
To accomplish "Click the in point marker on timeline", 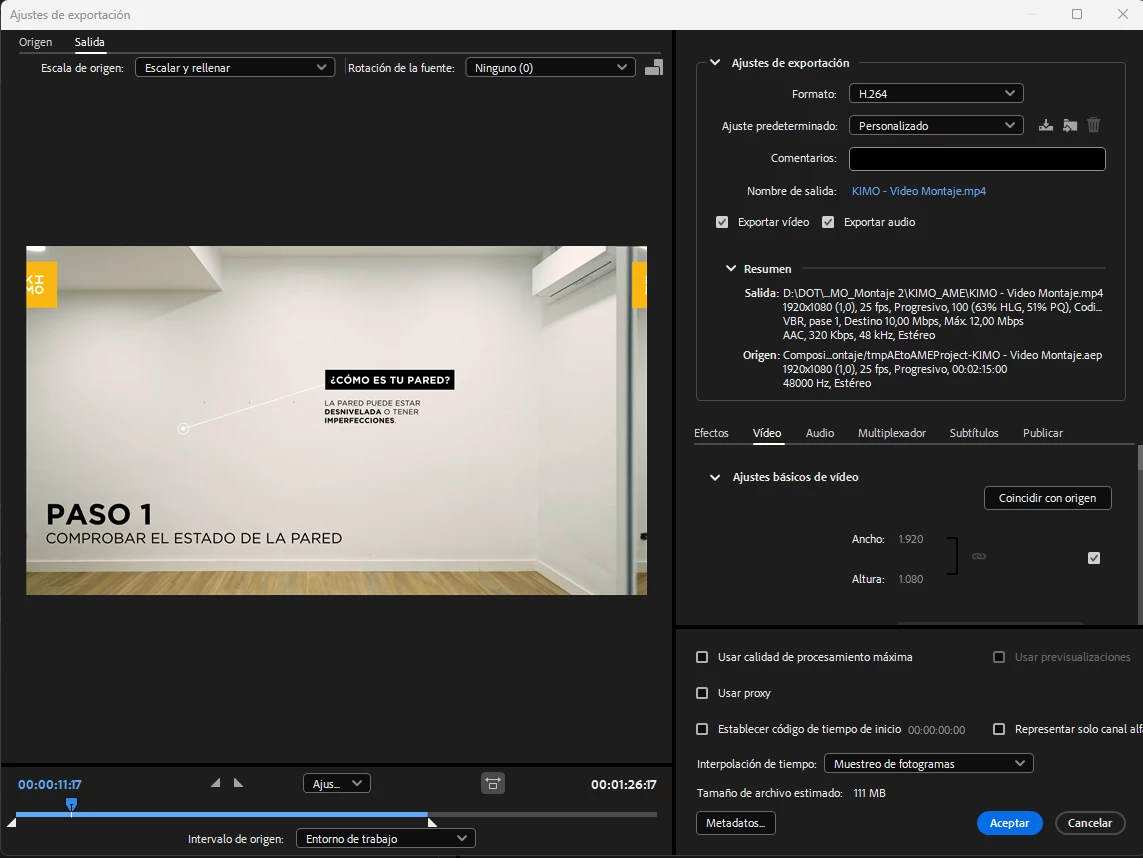I will [x=11, y=822].
